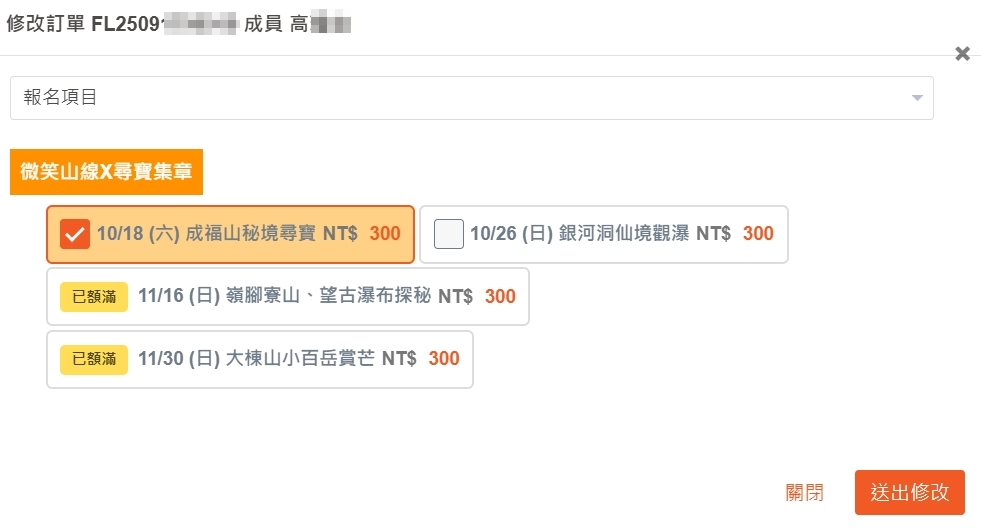This screenshot has width=981, height=528.
Task: Check the 10/26 銀河洞仙境觀瀑 checkbox
Action: click(x=449, y=234)
